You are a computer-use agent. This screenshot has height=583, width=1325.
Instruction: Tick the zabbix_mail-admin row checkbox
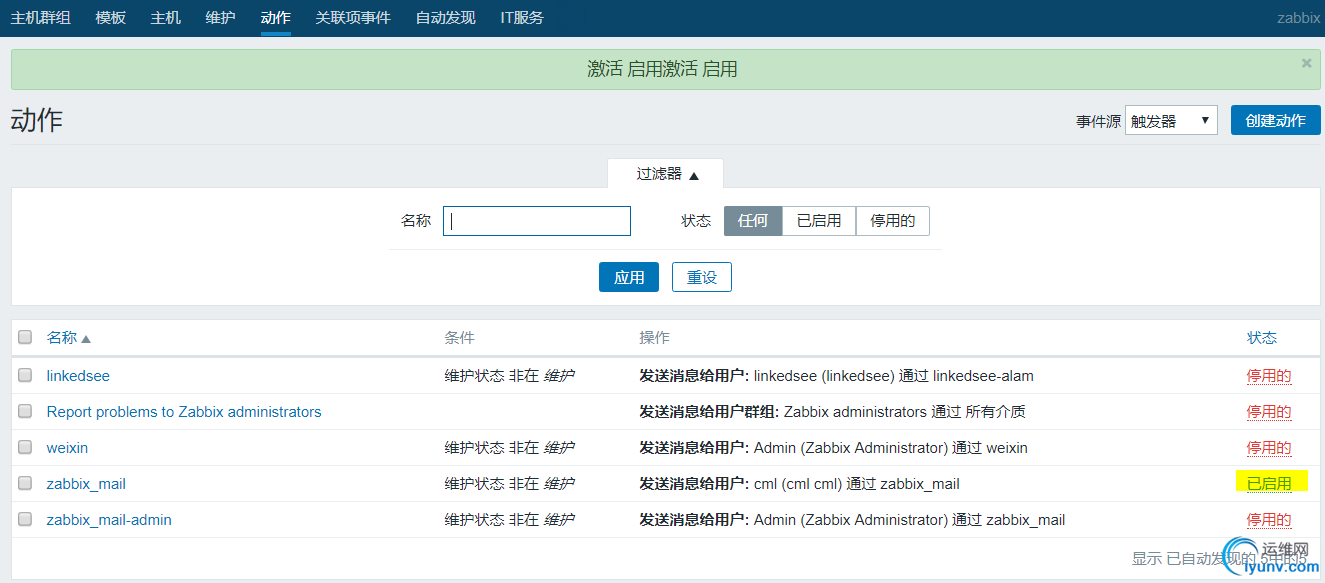coord(25,519)
